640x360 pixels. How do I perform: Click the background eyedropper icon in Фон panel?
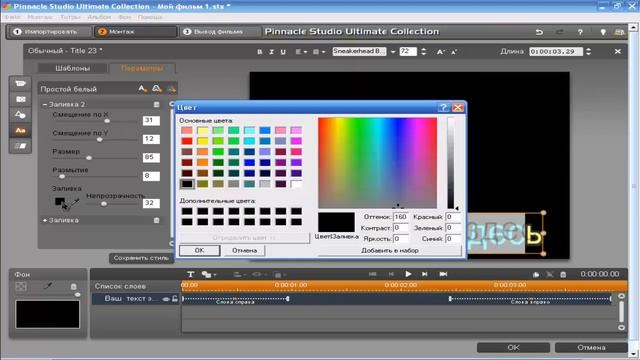(48, 287)
